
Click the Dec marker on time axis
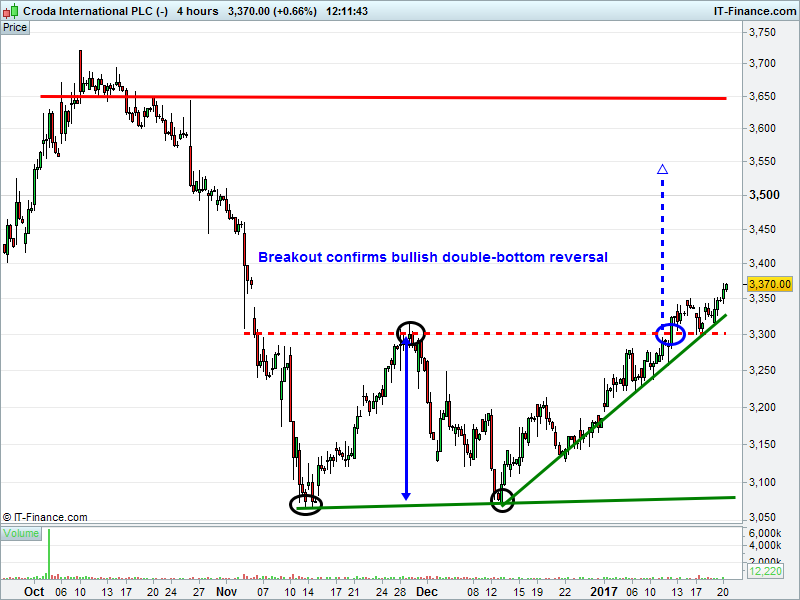tap(427, 591)
